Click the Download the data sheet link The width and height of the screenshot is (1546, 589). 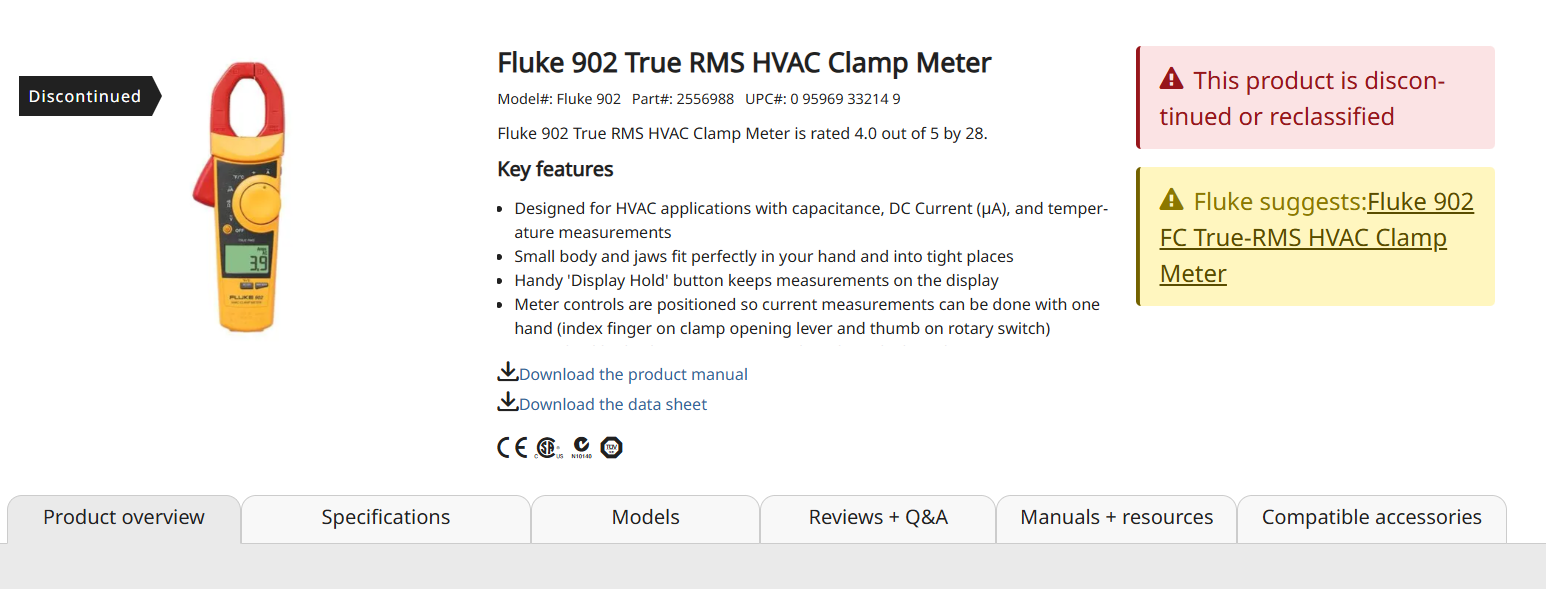(613, 405)
